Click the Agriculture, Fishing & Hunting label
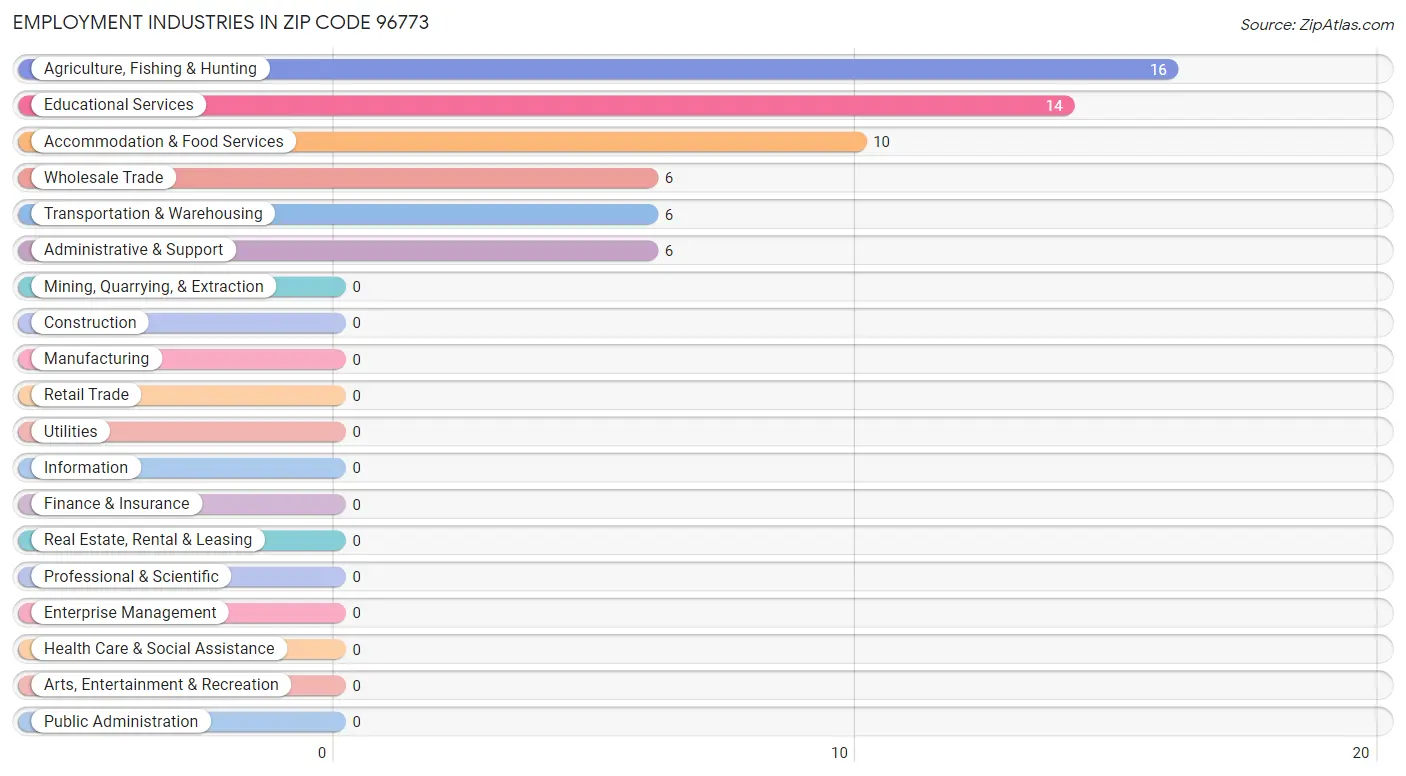 click(x=150, y=69)
